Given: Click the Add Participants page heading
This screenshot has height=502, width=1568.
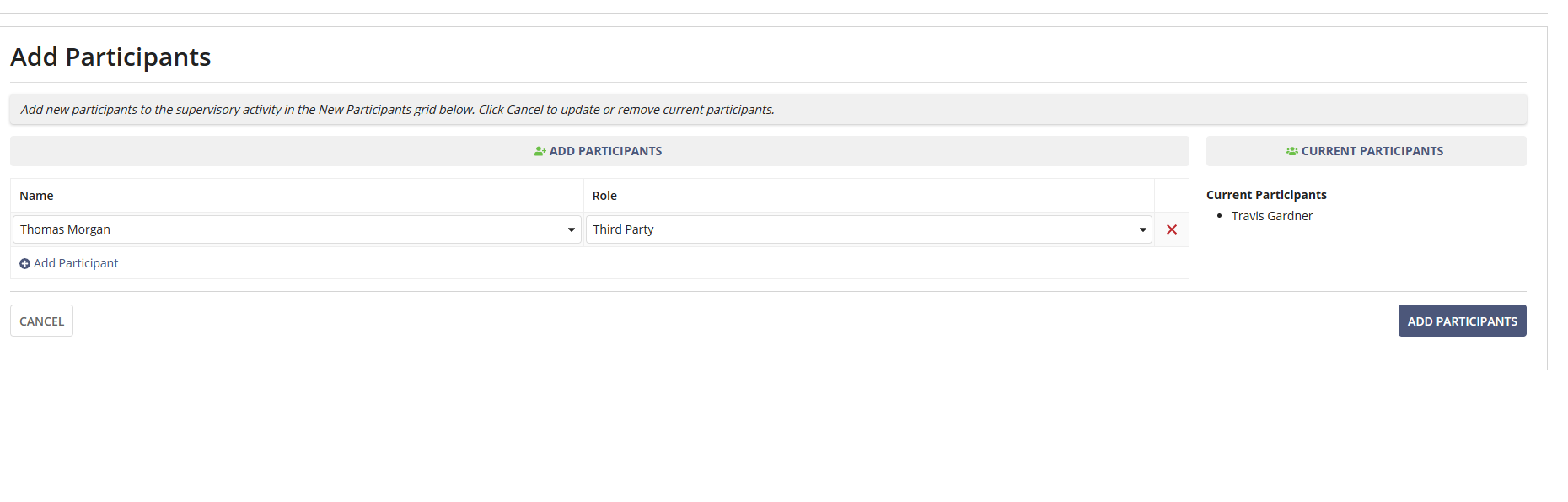Looking at the screenshot, I should tap(110, 57).
